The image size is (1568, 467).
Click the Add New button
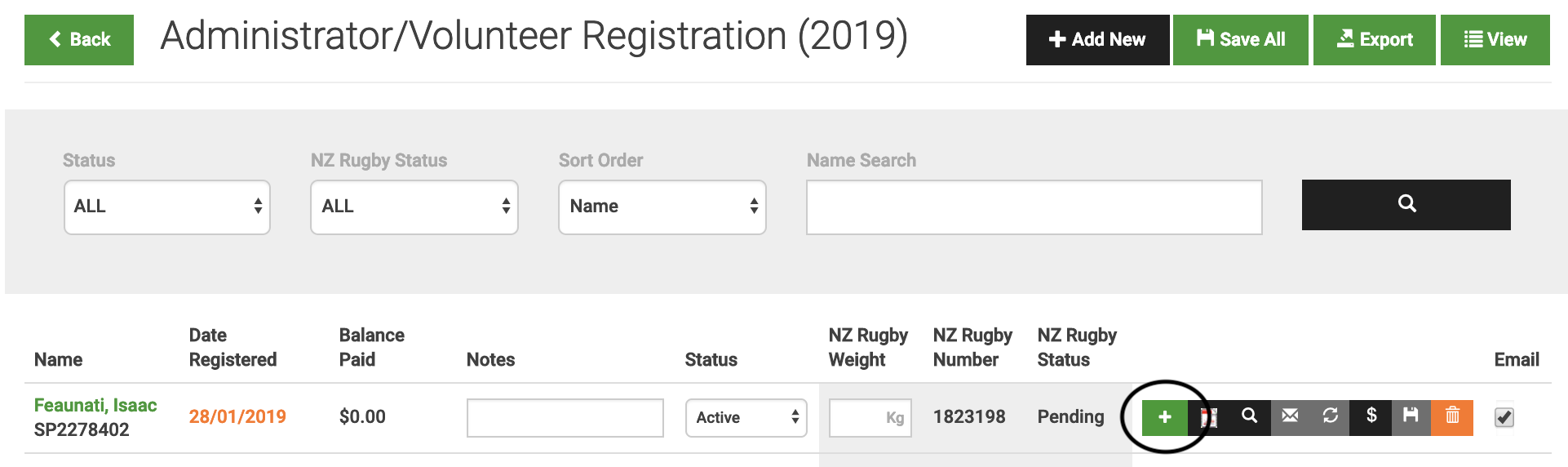(x=1097, y=40)
